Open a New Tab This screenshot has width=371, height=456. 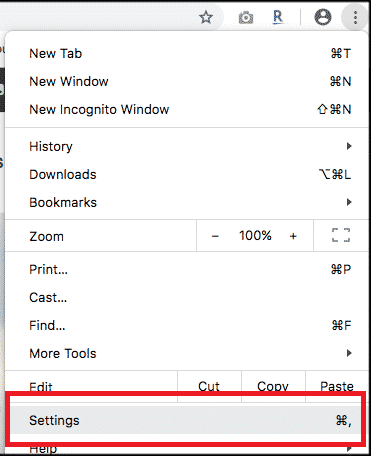(x=187, y=53)
